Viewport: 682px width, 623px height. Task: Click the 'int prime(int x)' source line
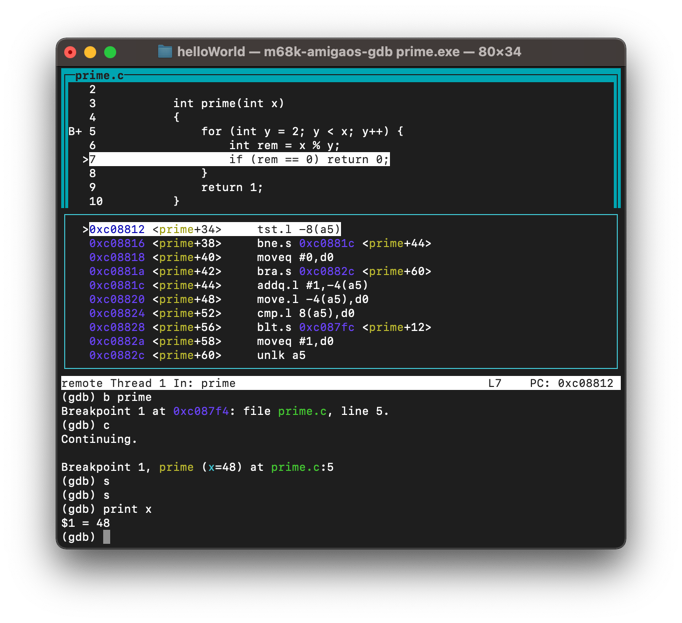(x=228, y=103)
